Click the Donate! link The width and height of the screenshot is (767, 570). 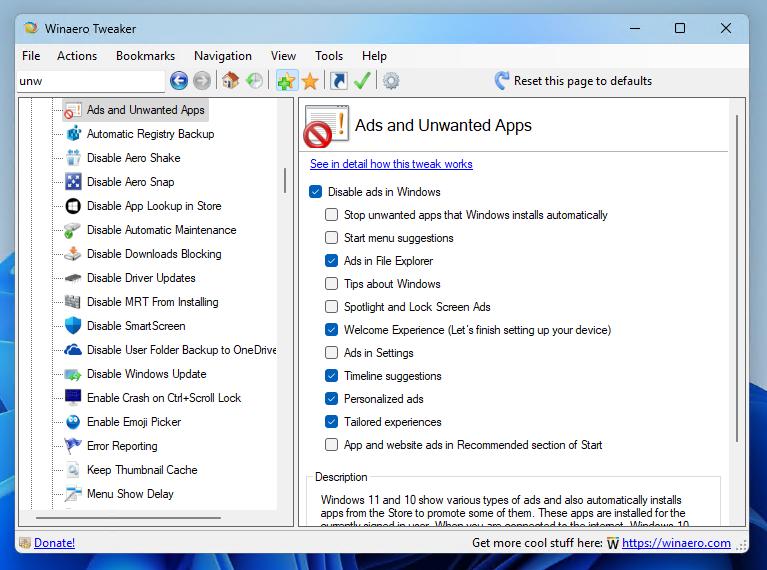coord(54,543)
